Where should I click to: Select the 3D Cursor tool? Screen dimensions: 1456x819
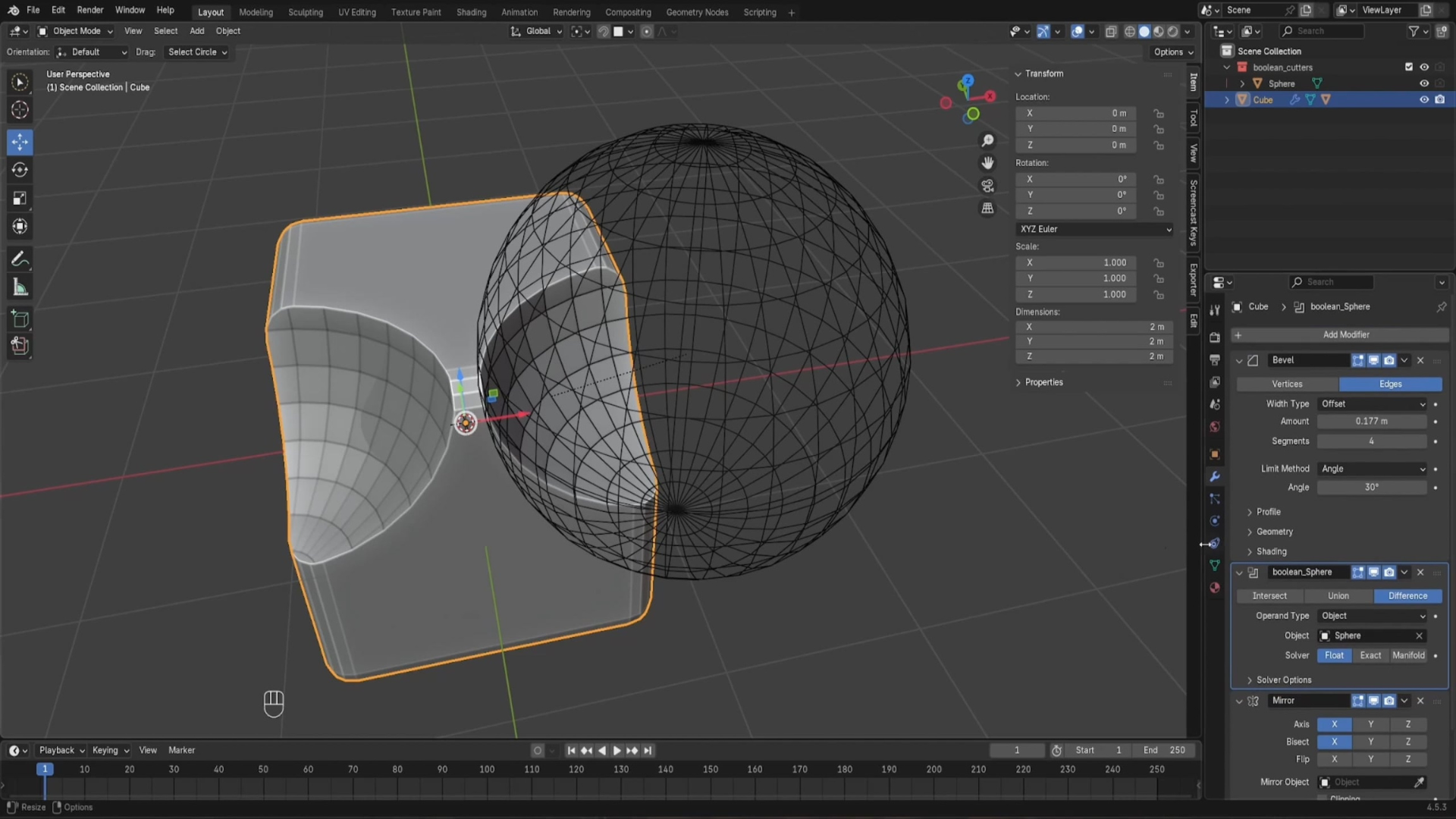(20, 110)
